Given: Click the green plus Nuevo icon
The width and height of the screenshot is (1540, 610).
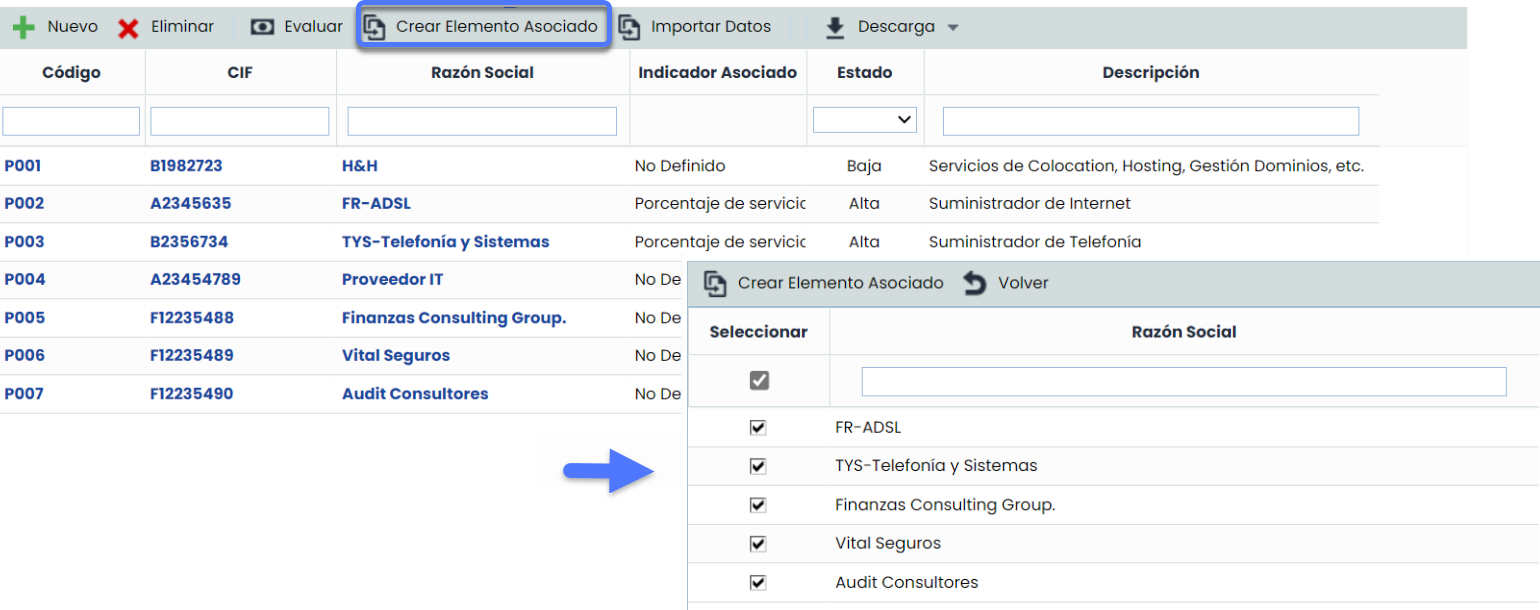Looking at the screenshot, I should 23,28.
